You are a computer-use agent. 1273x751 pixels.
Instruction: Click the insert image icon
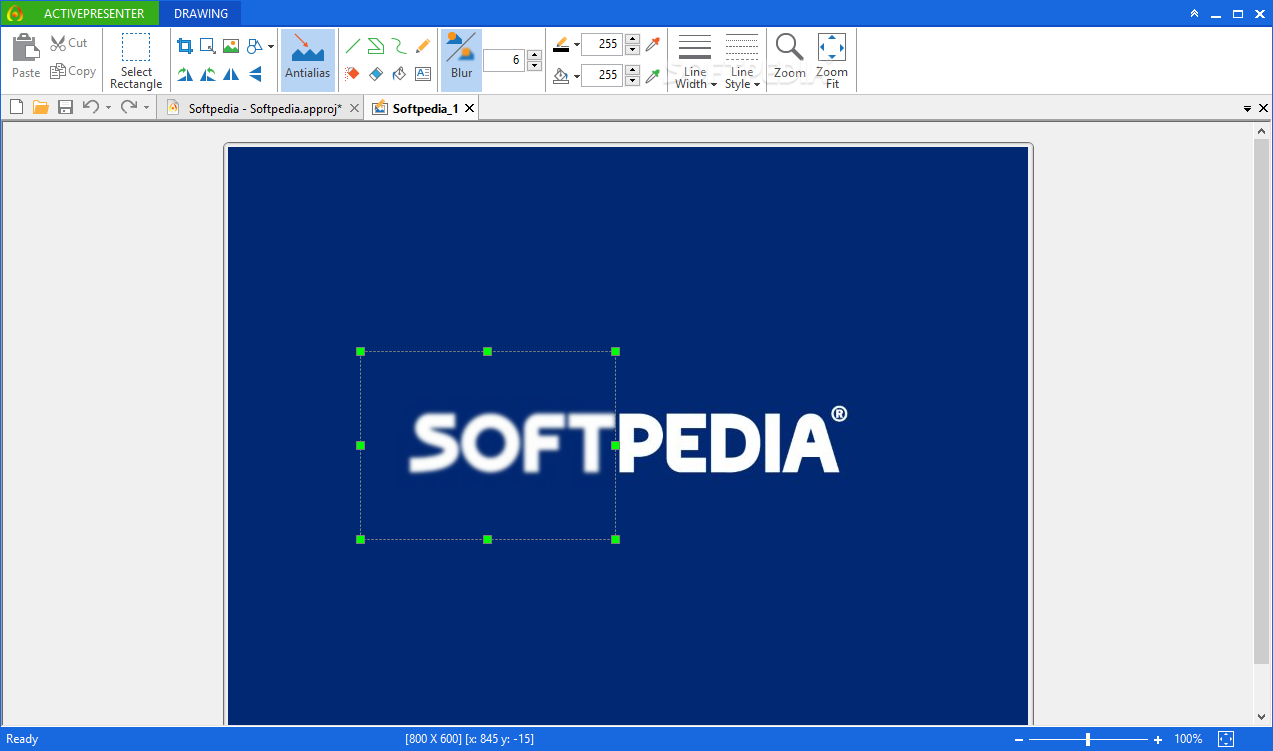[x=231, y=46]
